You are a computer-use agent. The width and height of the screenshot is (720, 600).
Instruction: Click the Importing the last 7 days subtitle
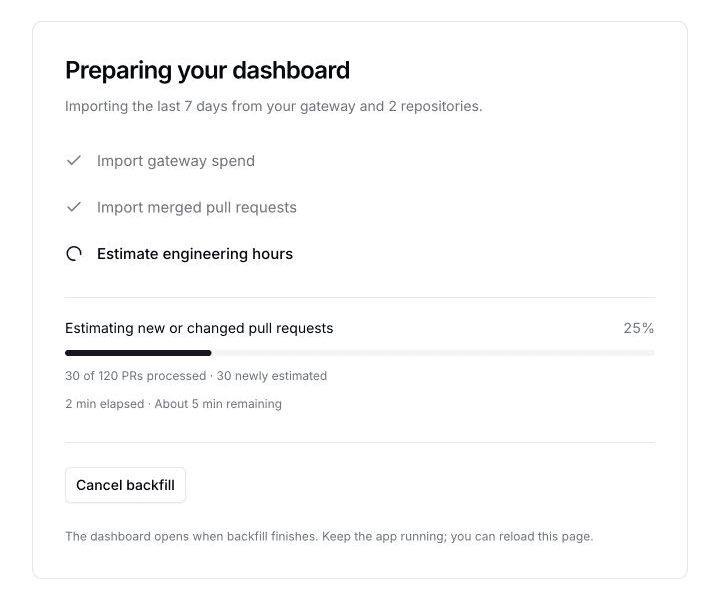[274, 106]
